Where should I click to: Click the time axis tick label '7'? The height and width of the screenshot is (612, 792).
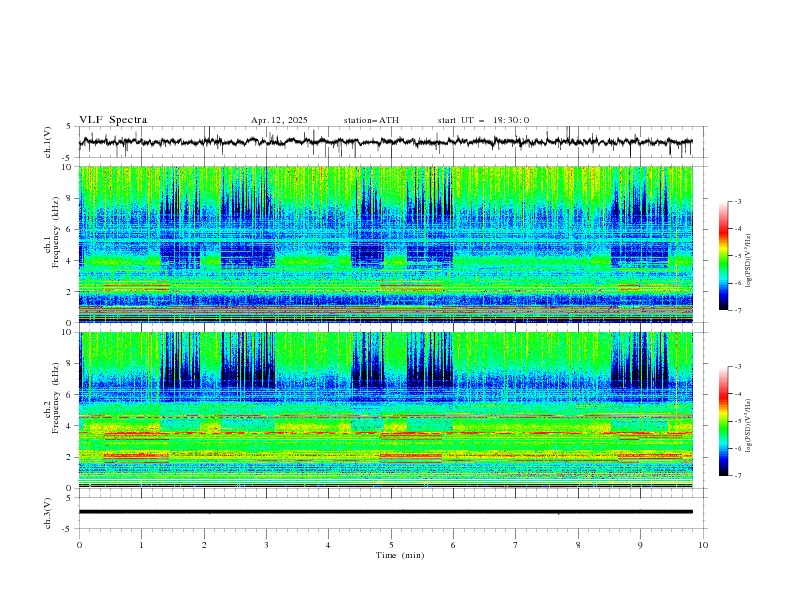[516, 545]
